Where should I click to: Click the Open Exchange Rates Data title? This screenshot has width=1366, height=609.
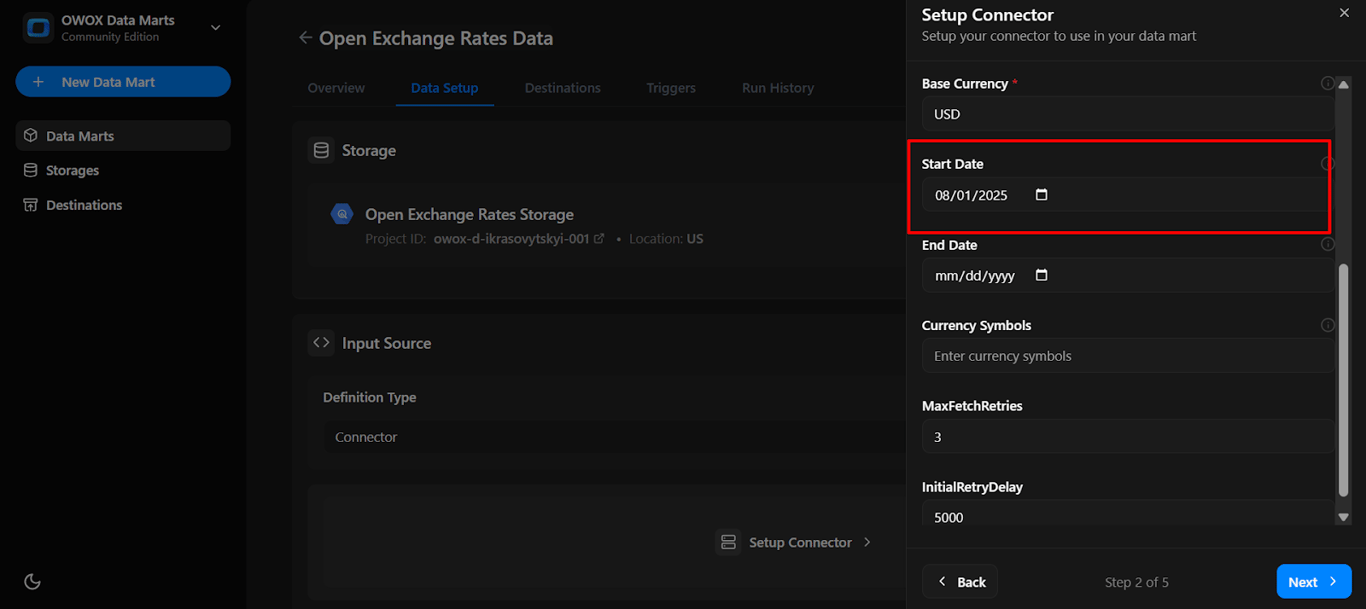(x=436, y=39)
